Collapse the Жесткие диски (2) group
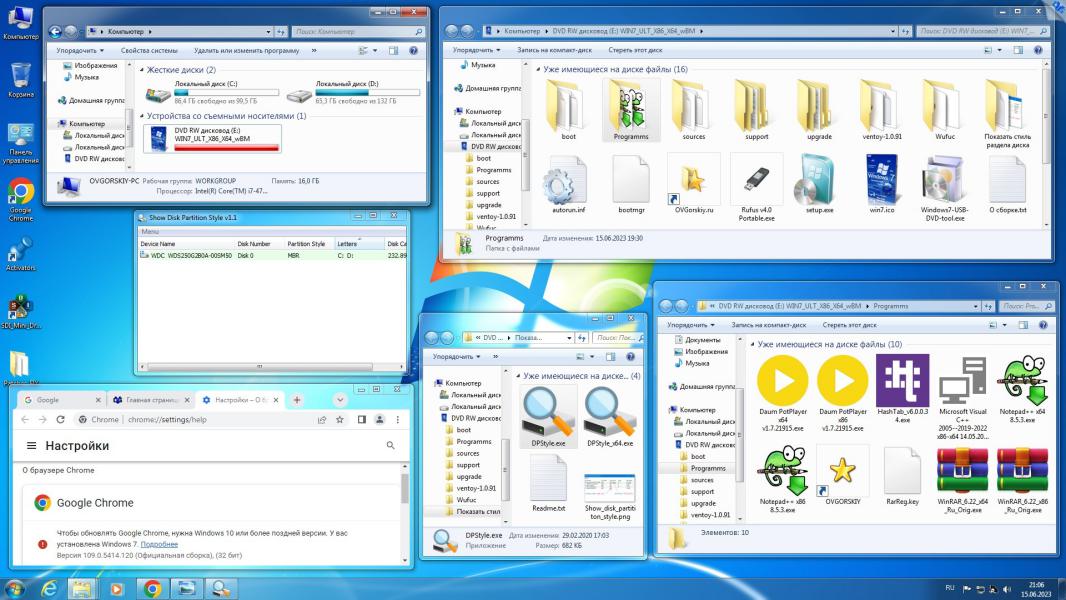Viewport: 1066px width, 600px height. (x=142, y=70)
